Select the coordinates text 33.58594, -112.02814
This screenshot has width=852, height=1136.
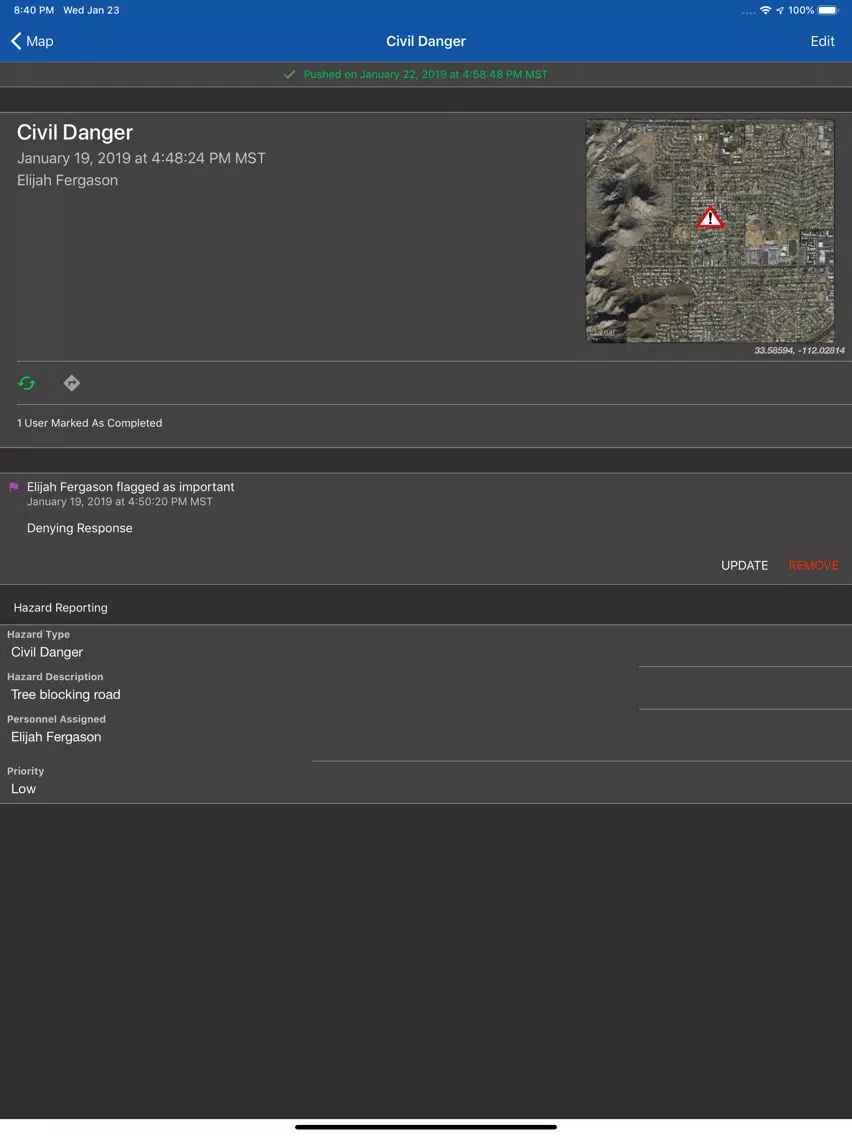(799, 351)
